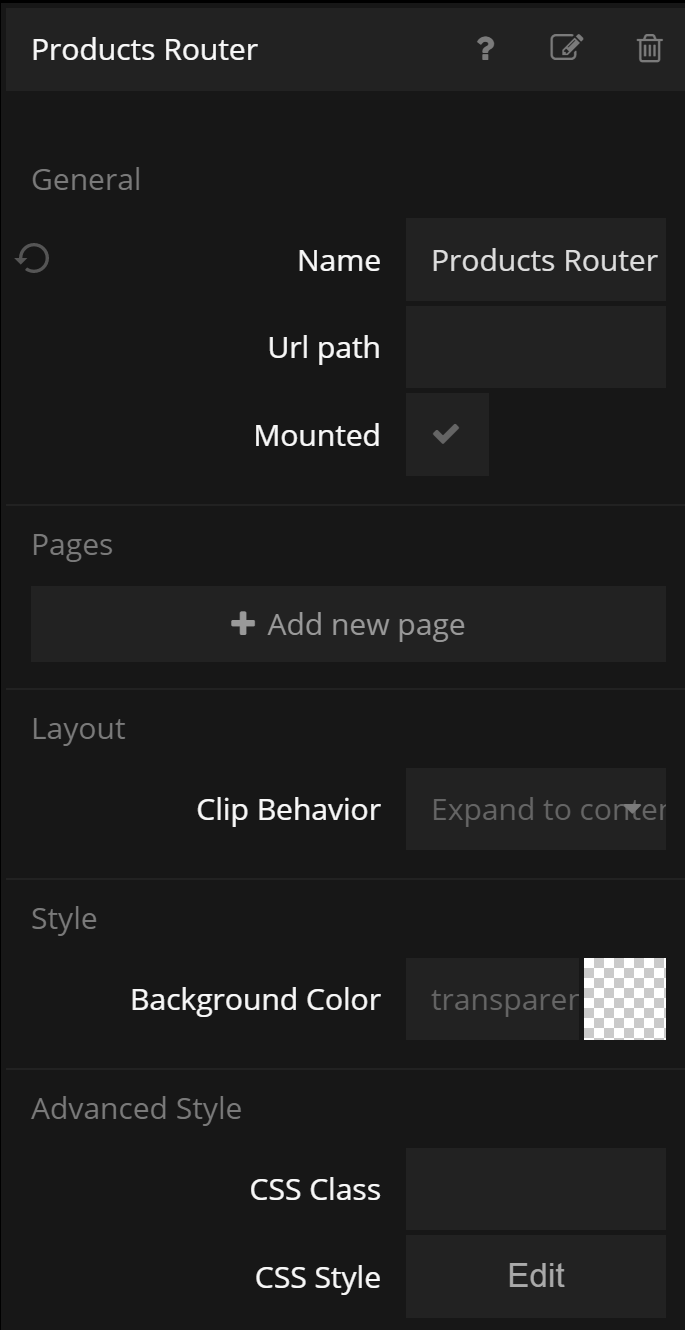Click the Style section heading

click(64, 919)
